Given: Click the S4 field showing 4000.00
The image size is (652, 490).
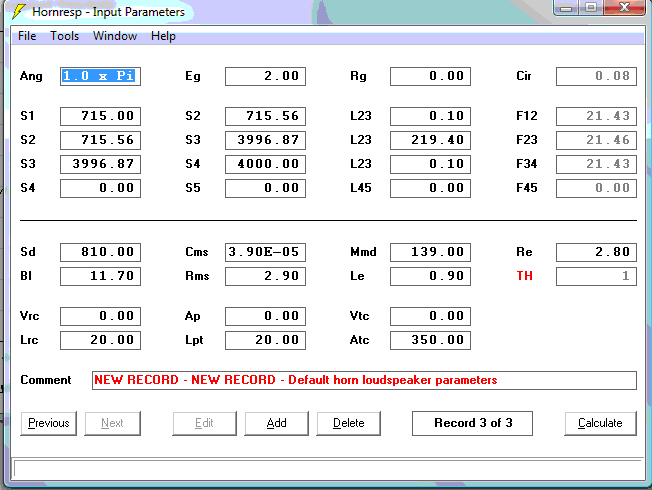Looking at the screenshot, I should coord(265,164).
